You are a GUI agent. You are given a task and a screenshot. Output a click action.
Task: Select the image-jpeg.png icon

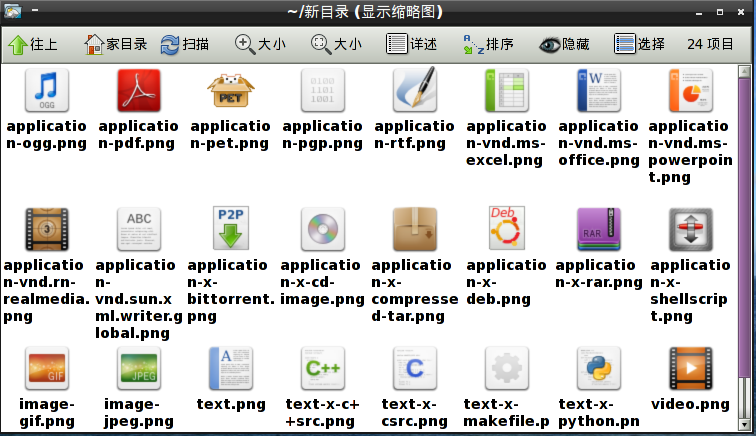click(139, 368)
